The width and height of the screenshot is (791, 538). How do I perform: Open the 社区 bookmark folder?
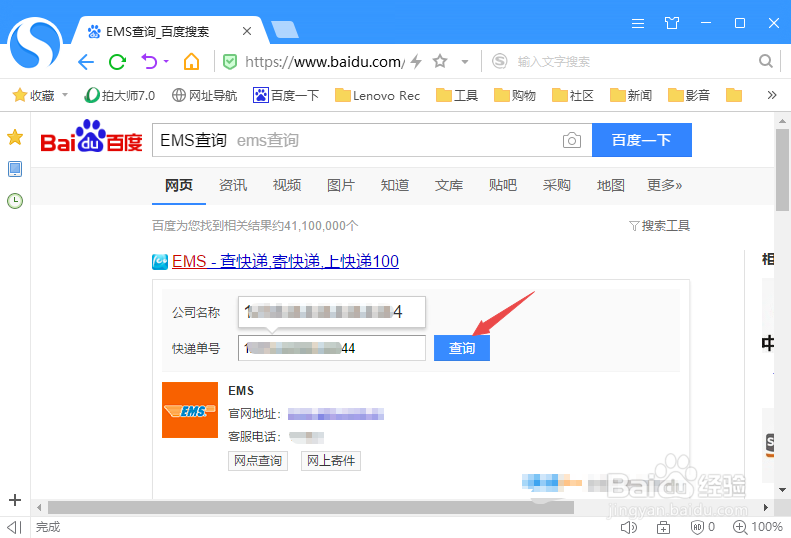pyautogui.click(x=573, y=95)
